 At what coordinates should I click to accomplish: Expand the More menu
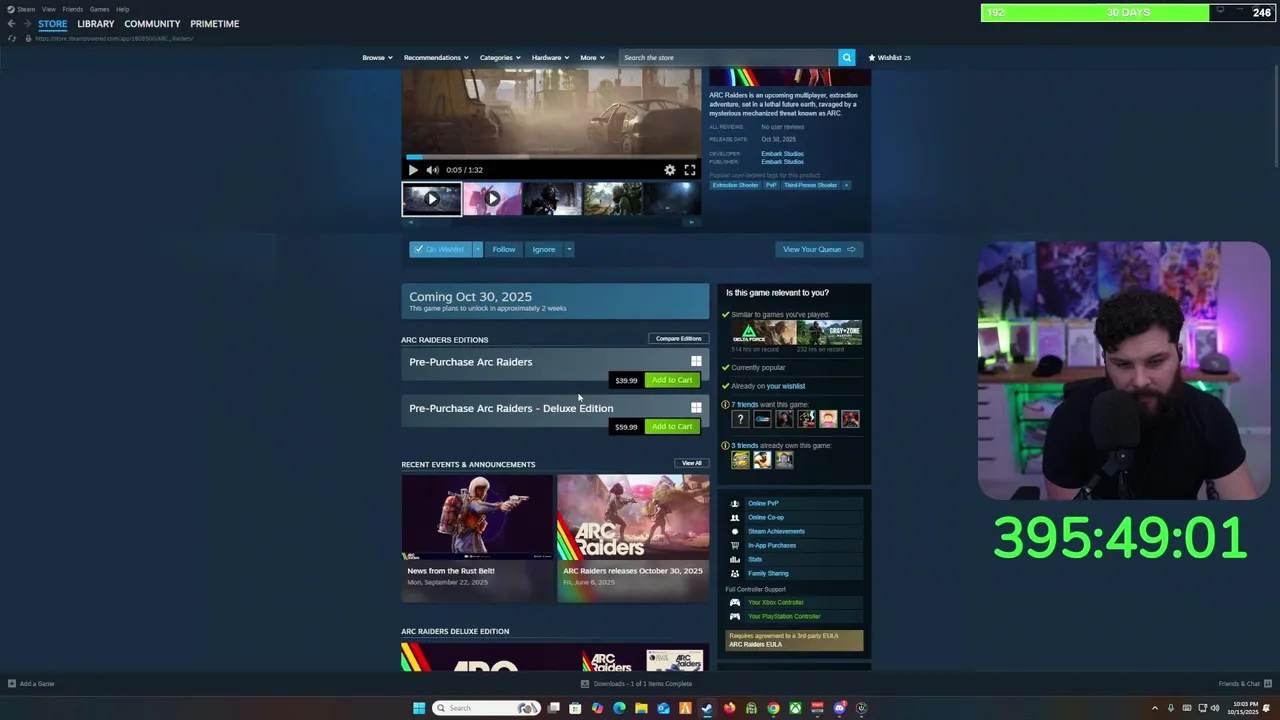(x=592, y=57)
